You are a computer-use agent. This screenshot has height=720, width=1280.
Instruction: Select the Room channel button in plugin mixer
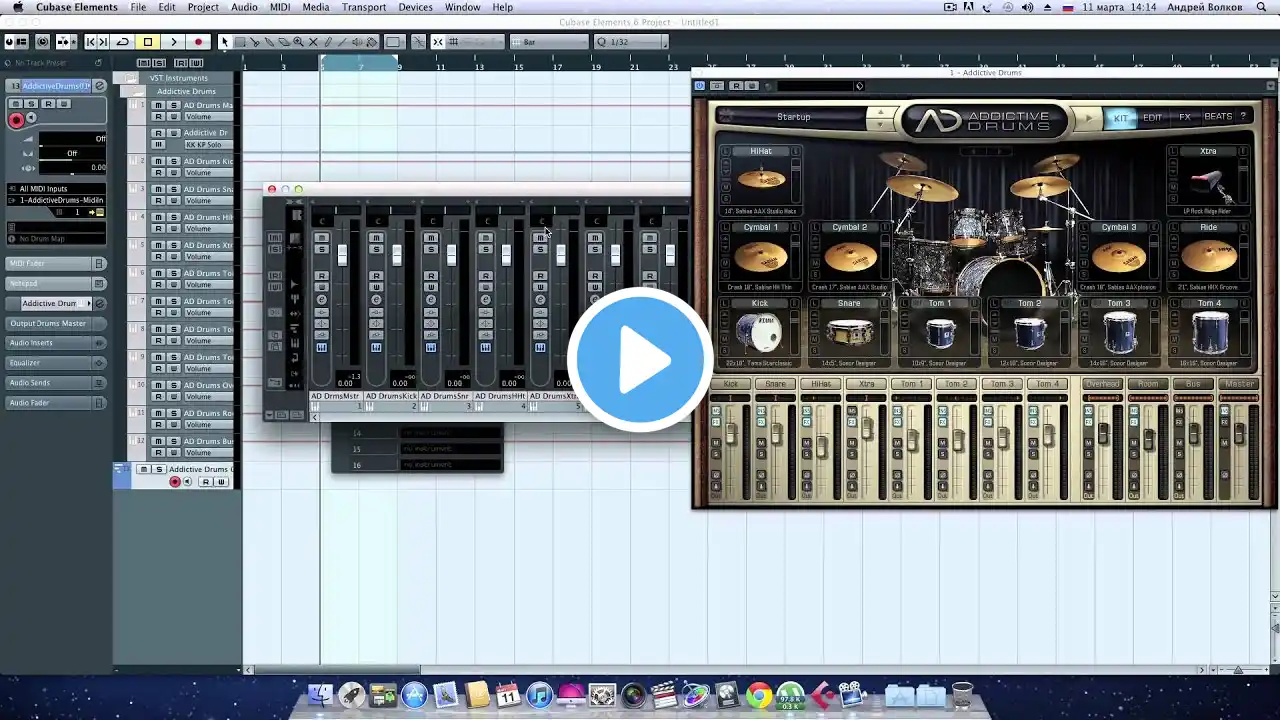(1148, 384)
